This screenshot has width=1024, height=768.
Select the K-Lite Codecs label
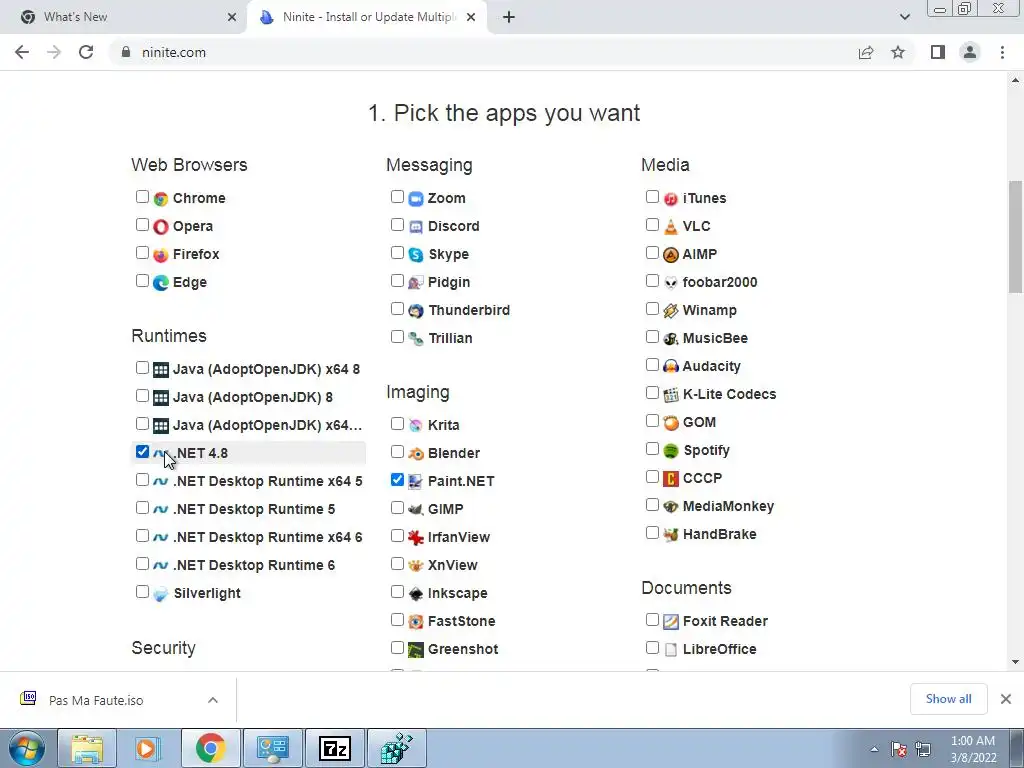(729, 394)
